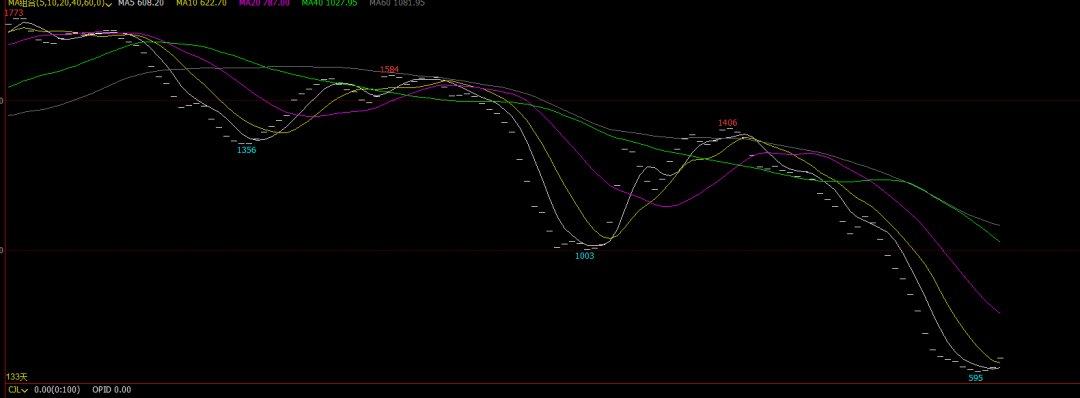Select the MA20 787.00 magenta legend
1080x398 pixels.
pos(264,3)
